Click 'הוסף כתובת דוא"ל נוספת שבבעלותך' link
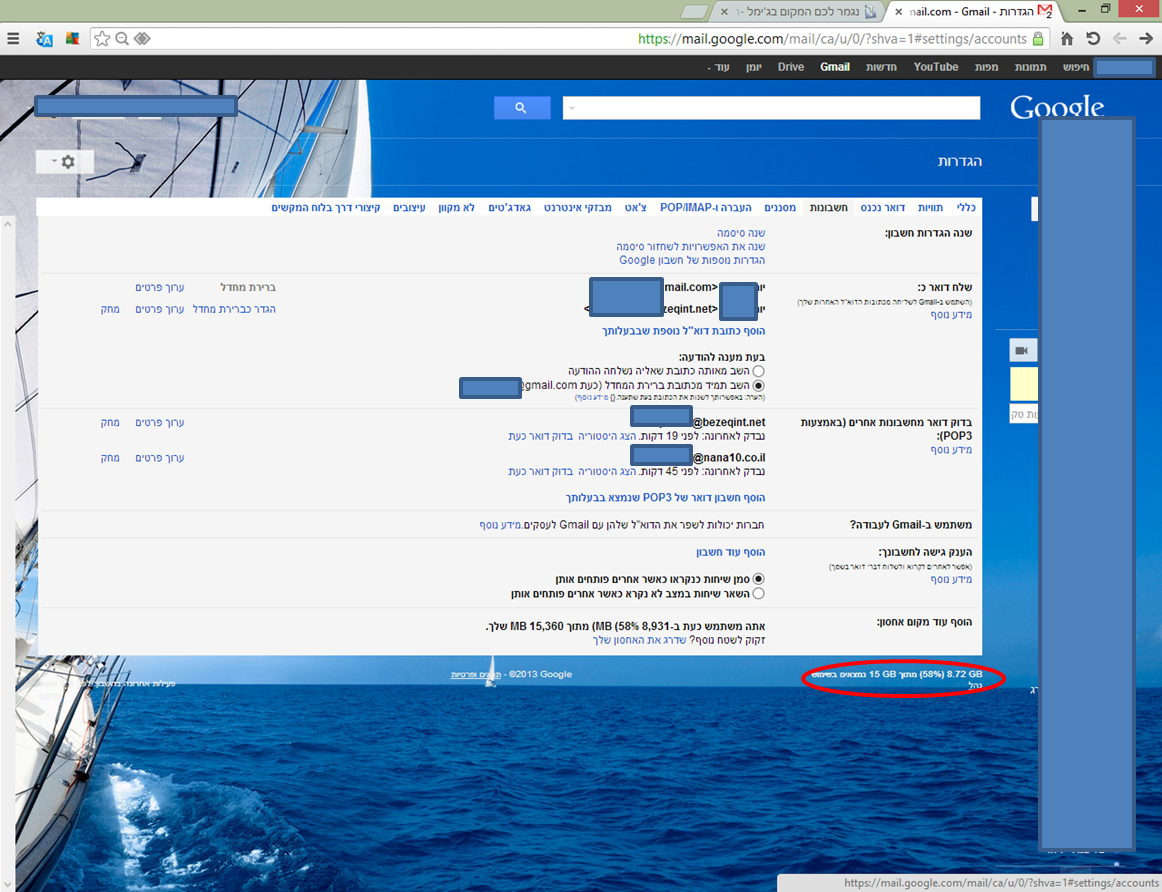Image resolution: width=1162 pixels, height=892 pixels. tap(683, 330)
